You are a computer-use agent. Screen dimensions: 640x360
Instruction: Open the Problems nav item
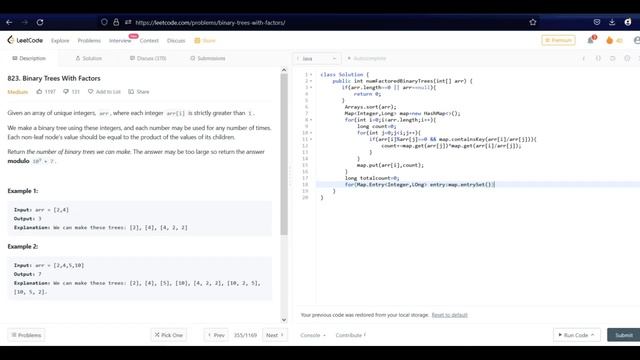click(x=89, y=40)
